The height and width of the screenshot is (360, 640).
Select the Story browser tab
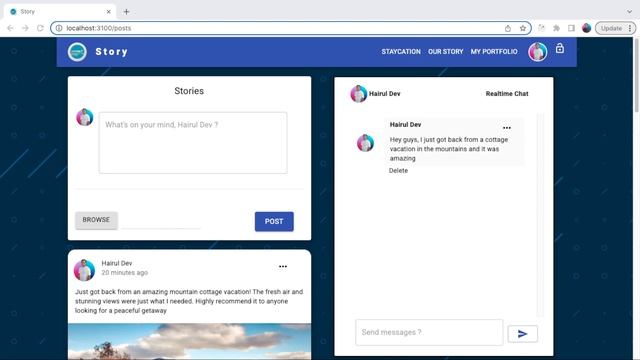pyautogui.click(x=60, y=12)
